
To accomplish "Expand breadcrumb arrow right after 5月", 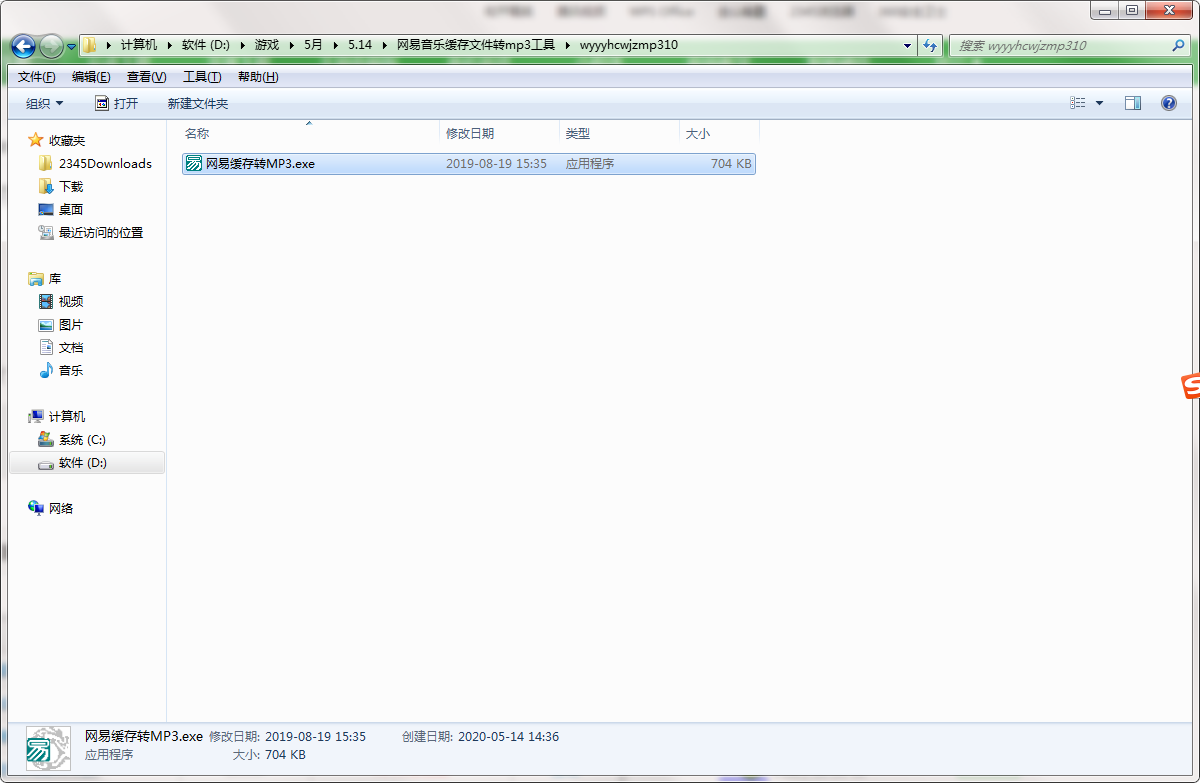I will (x=337, y=45).
